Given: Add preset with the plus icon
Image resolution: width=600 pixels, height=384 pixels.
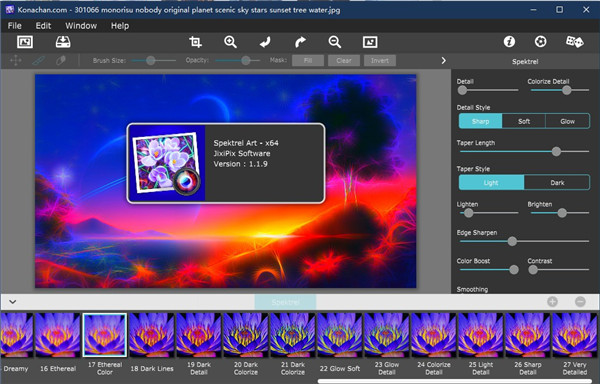Looking at the screenshot, I should [x=552, y=302].
